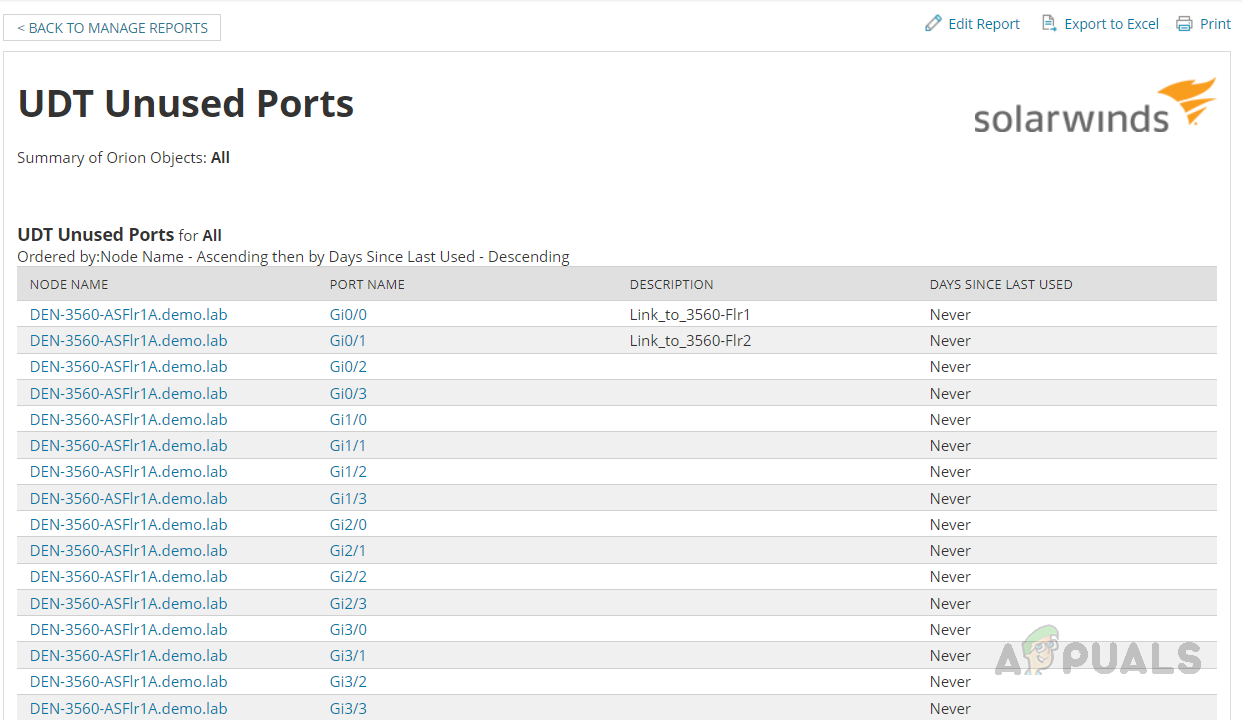Click the 'Ordered by:Node Name' sort description

coord(293,256)
